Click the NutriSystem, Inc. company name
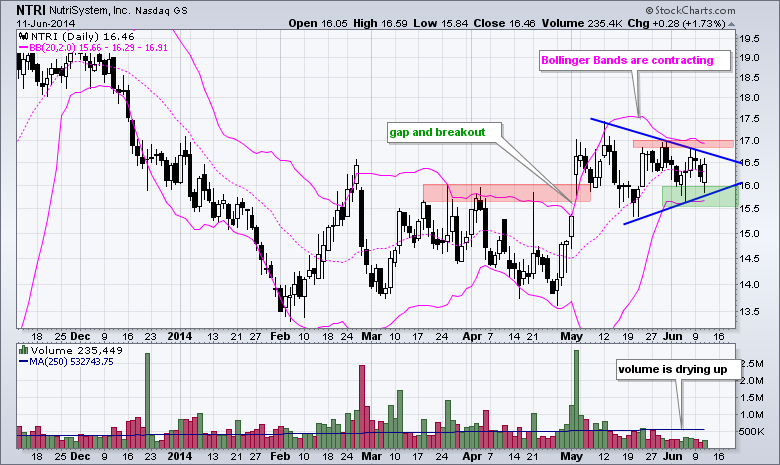The width and height of the screenshot is (780, 465). [x=90, y=10]
